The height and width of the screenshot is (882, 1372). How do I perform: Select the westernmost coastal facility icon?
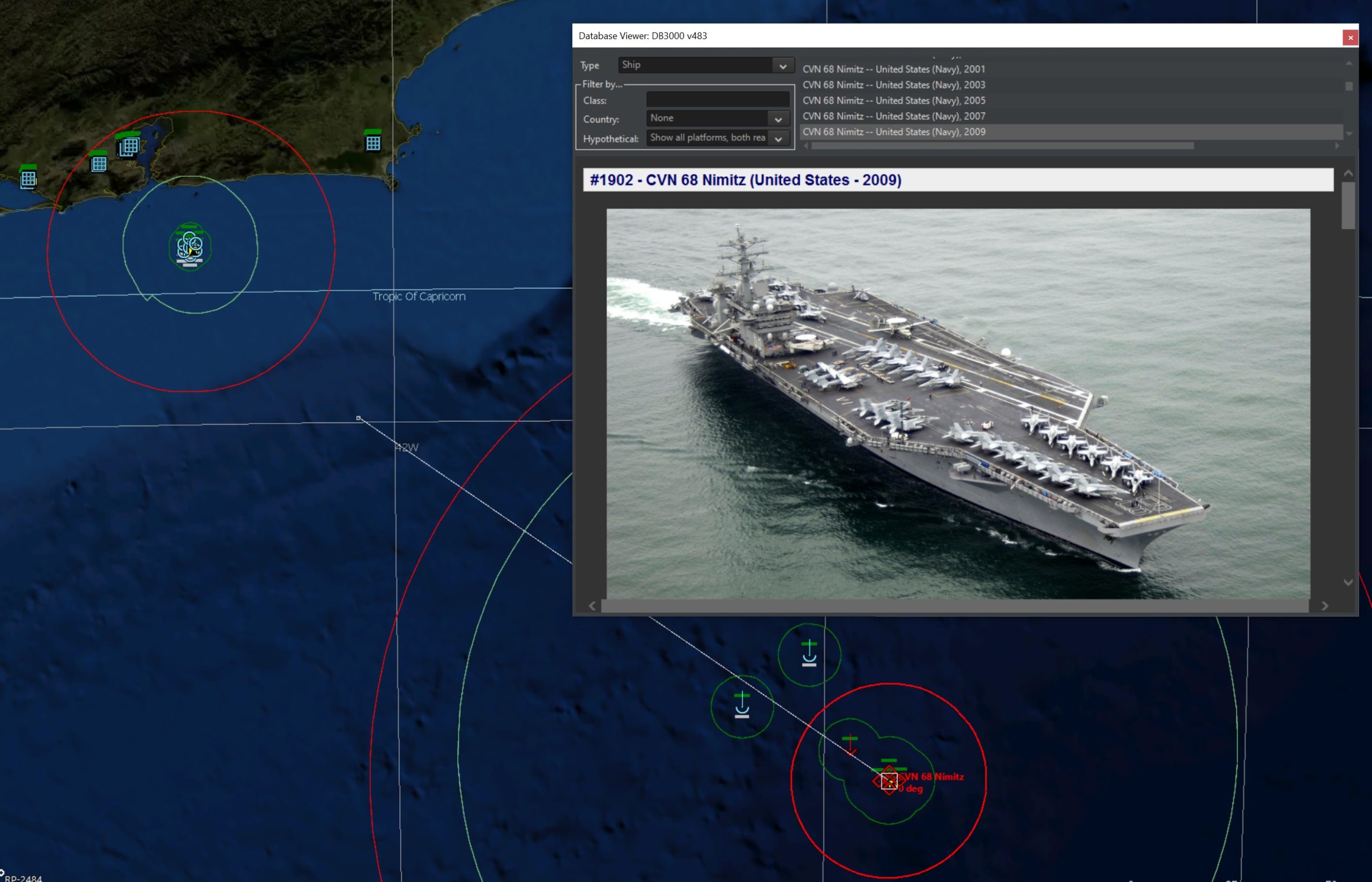click(x=28, y=177)
